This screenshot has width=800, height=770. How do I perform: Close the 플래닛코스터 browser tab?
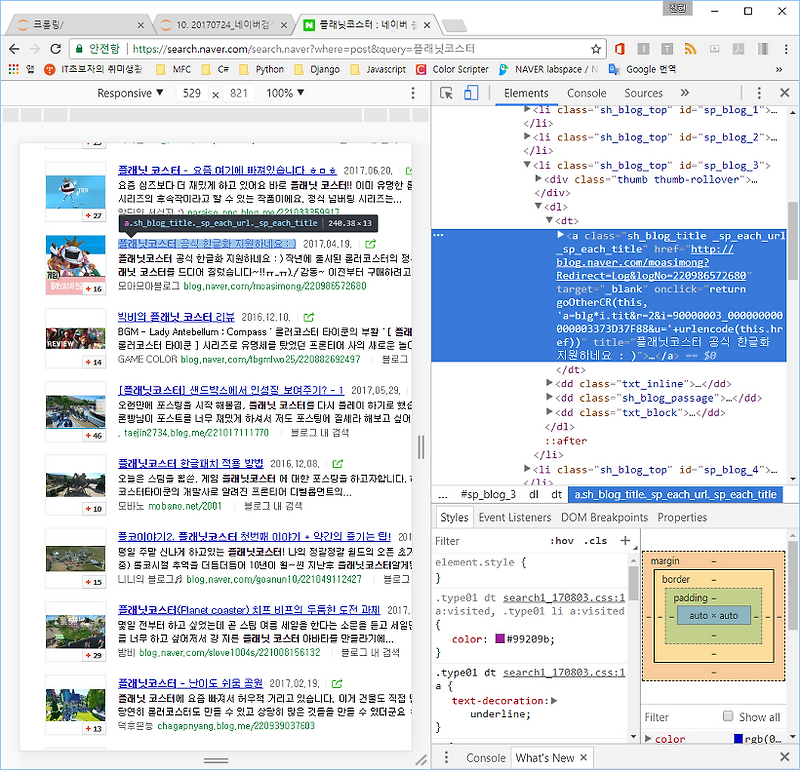[x=427, y=24]
